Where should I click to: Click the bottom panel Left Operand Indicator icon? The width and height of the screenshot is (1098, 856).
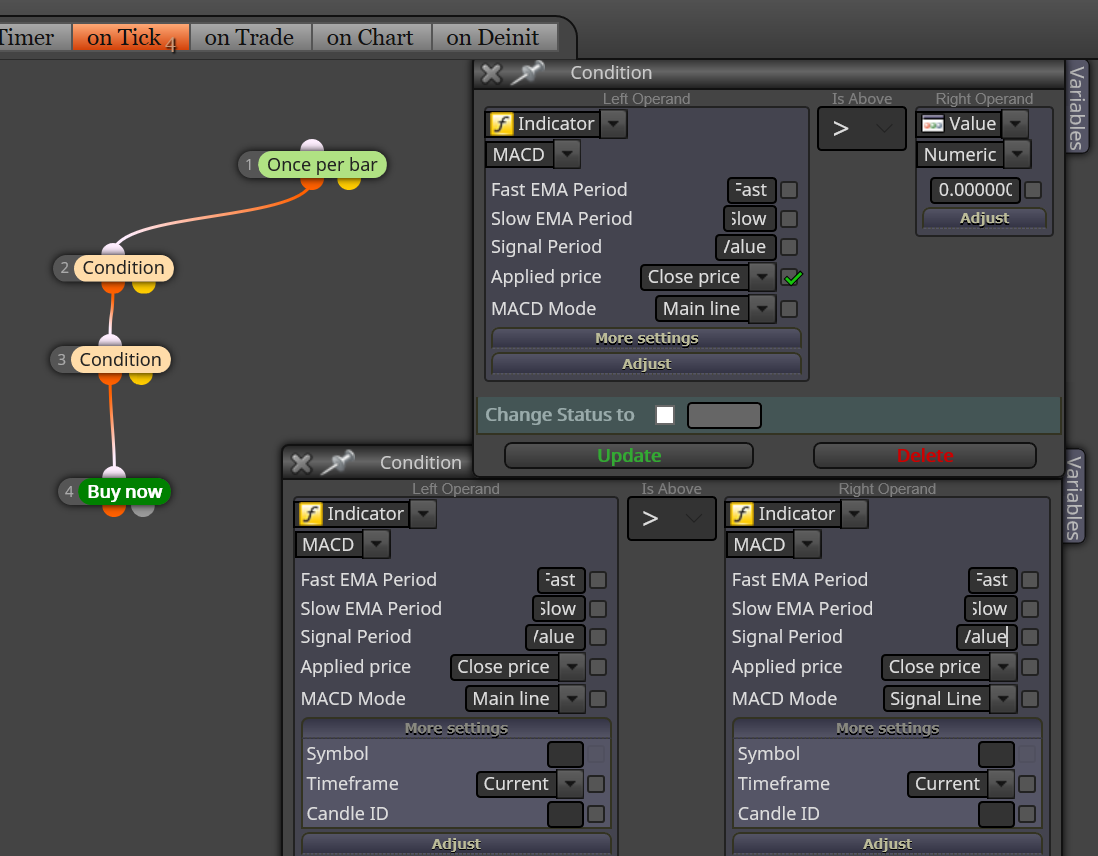(x=311, y=514)
